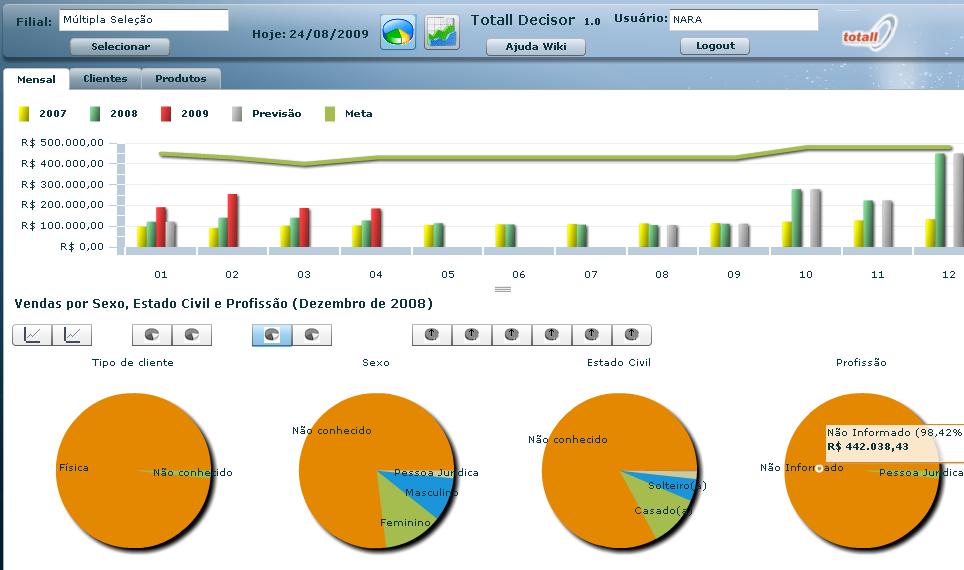Switch to the Clientes tab

pos(105,79)
